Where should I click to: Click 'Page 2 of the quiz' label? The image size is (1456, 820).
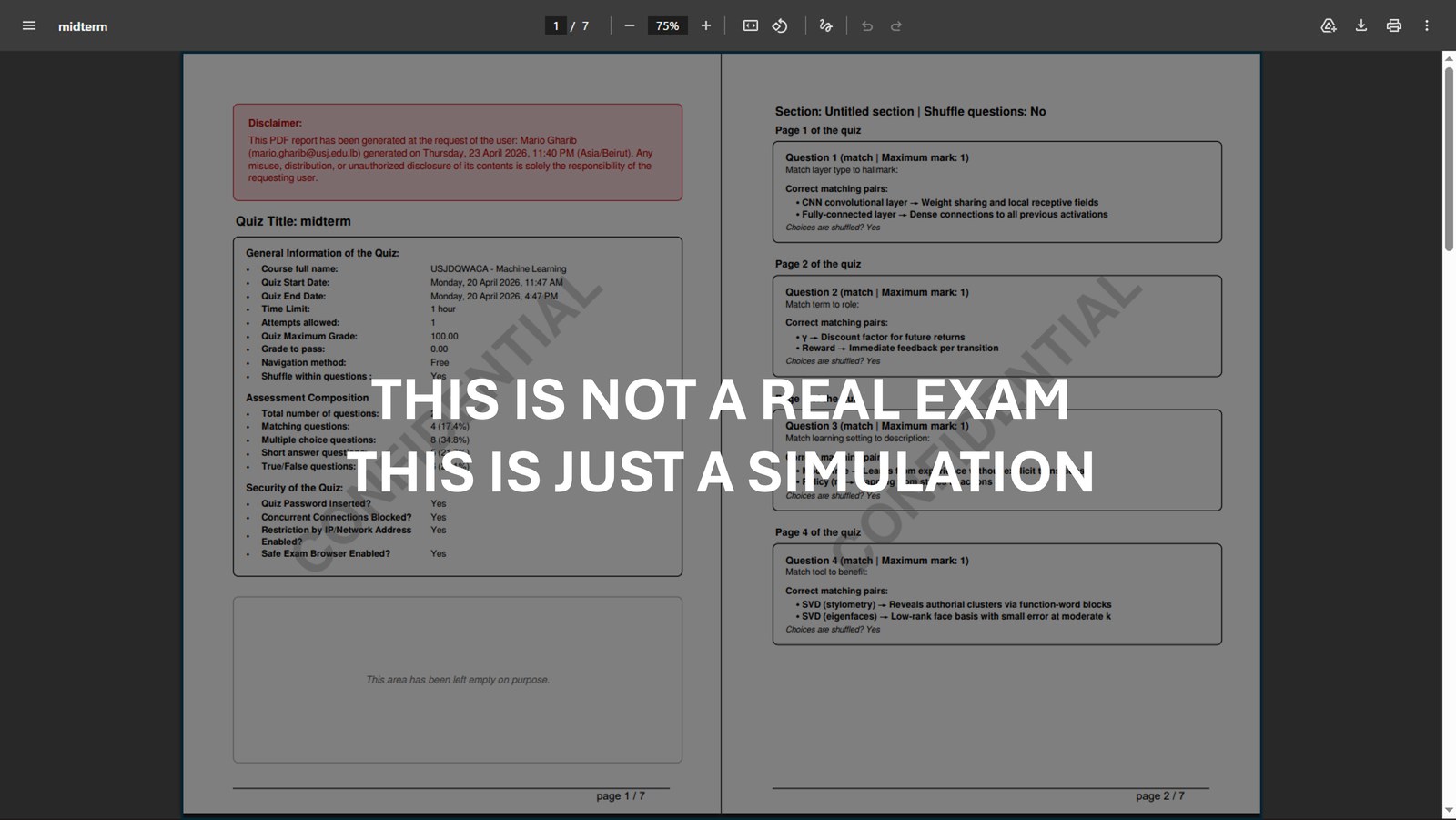[818, 265]
